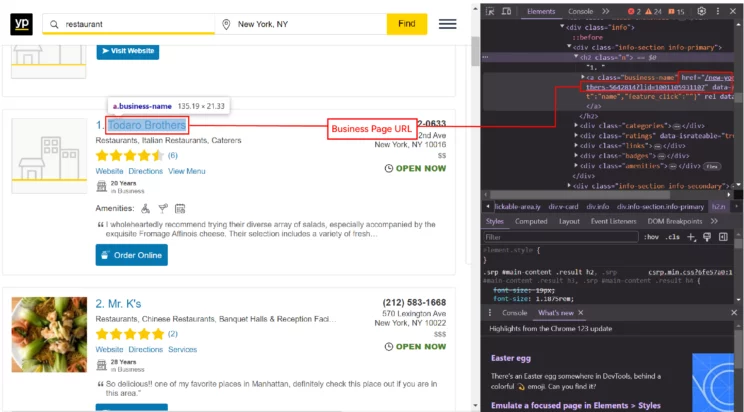The width and height of the screenshot is (744, 412).
Task: Click the Styles Filter input box
Action: (x=561, y=237)
